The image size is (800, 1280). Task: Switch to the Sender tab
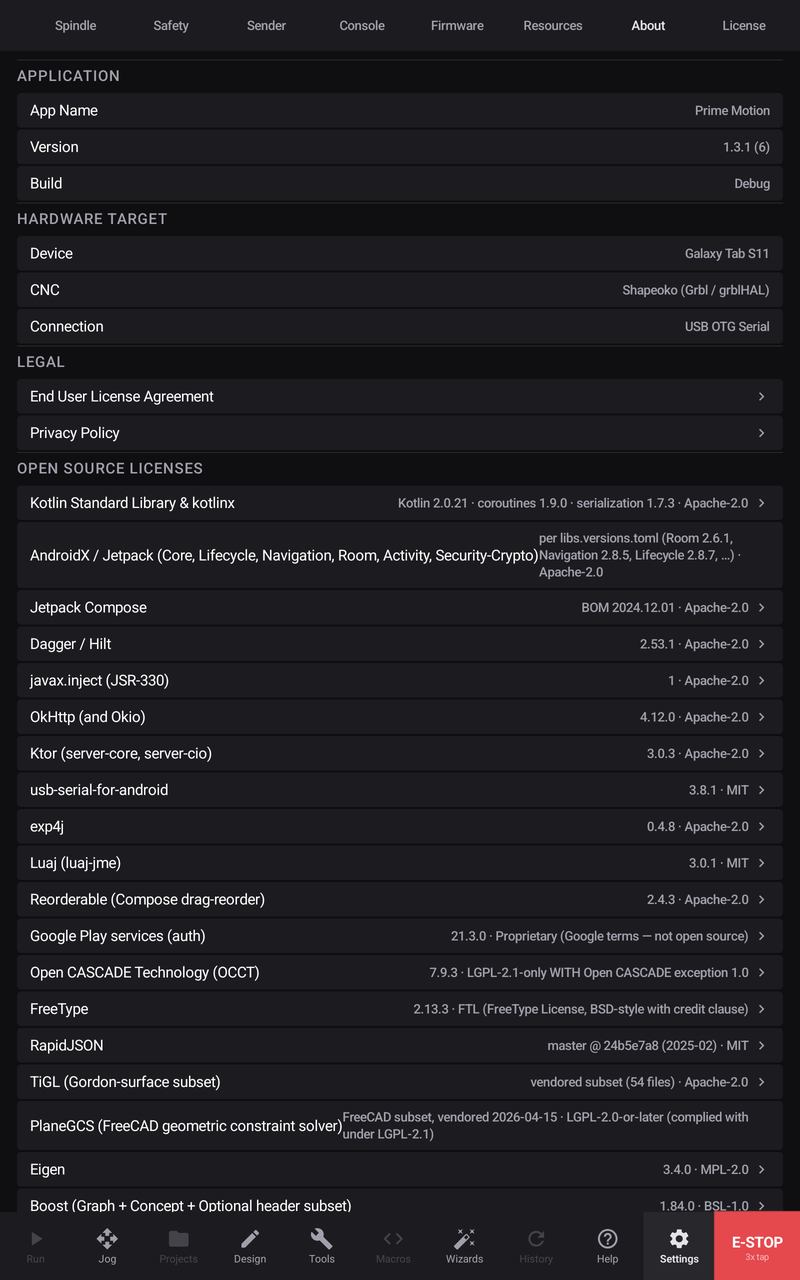[267, 26]
